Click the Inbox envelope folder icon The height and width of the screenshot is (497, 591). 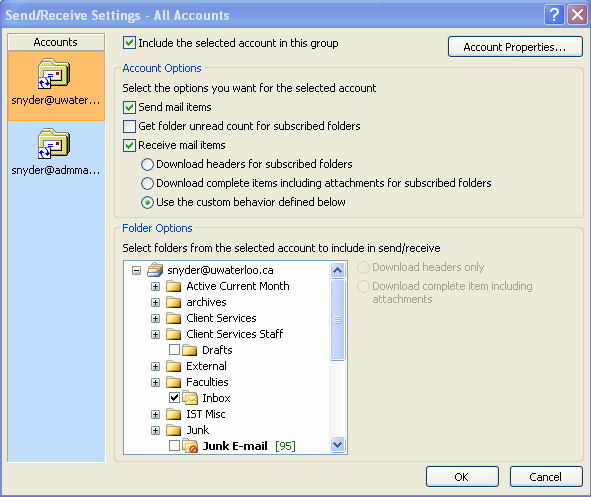click(190, 398)
